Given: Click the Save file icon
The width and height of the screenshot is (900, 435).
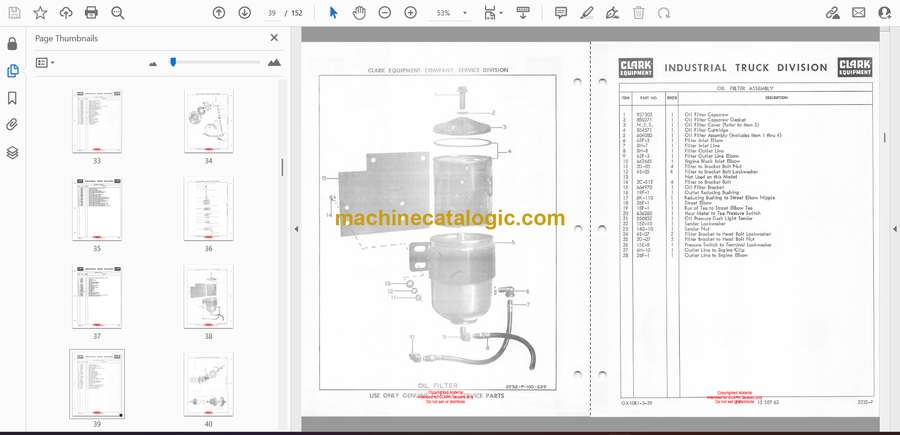Looking at the screenshot, I should pos(14,13).
